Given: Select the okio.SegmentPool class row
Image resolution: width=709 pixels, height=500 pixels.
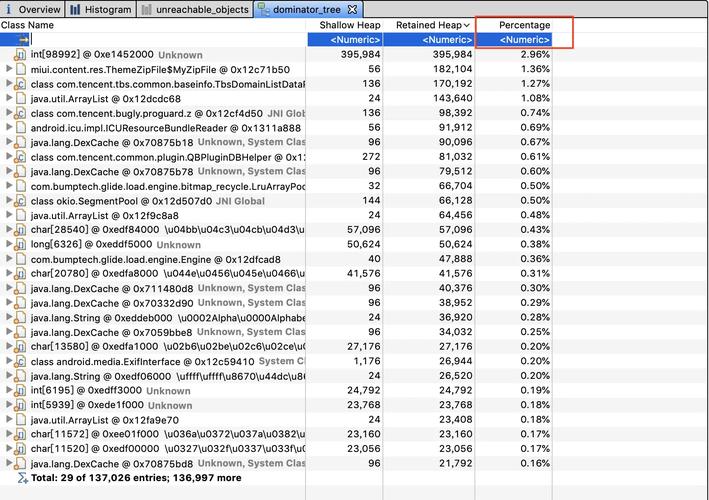Looking at the screenshot, I should (276, 201).
